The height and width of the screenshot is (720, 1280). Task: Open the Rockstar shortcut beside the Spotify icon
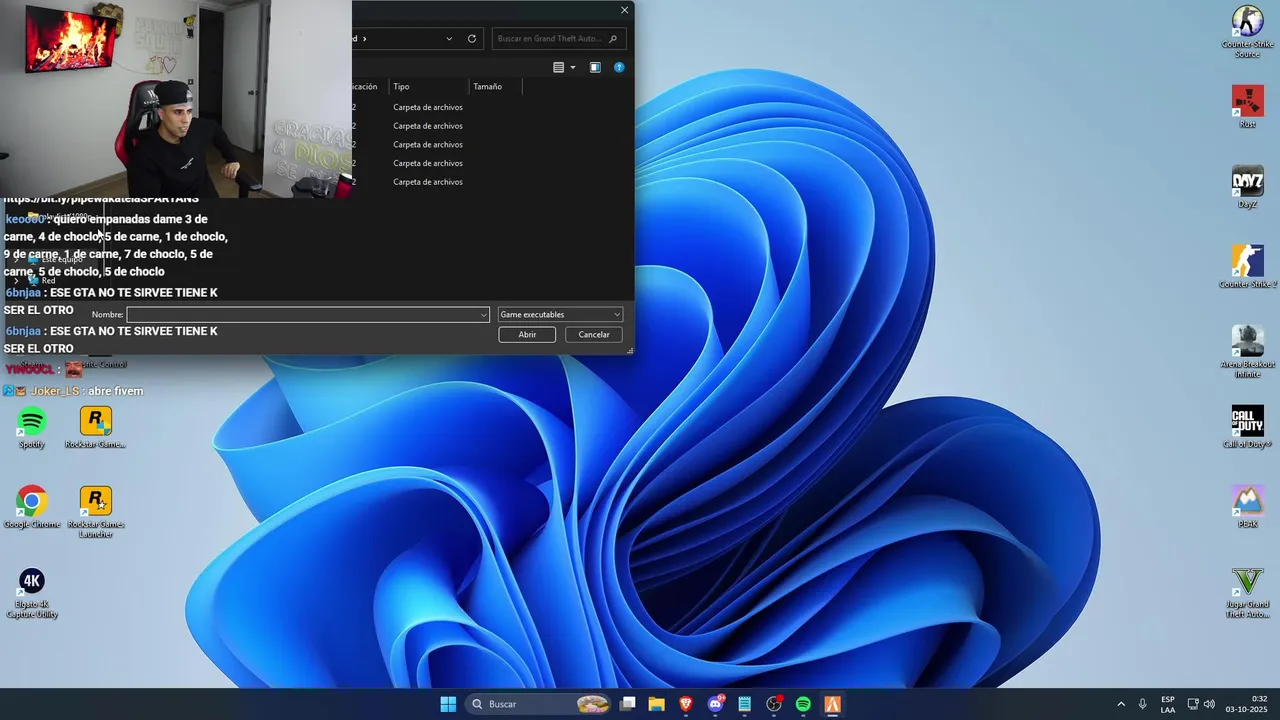pos(95,427)
